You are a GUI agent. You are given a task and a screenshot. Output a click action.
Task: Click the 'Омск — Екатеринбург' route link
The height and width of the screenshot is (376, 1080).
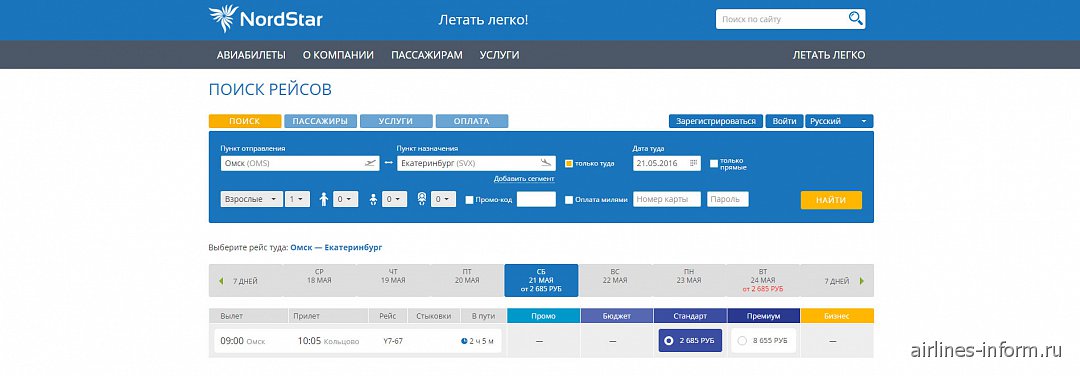[336, 247]
